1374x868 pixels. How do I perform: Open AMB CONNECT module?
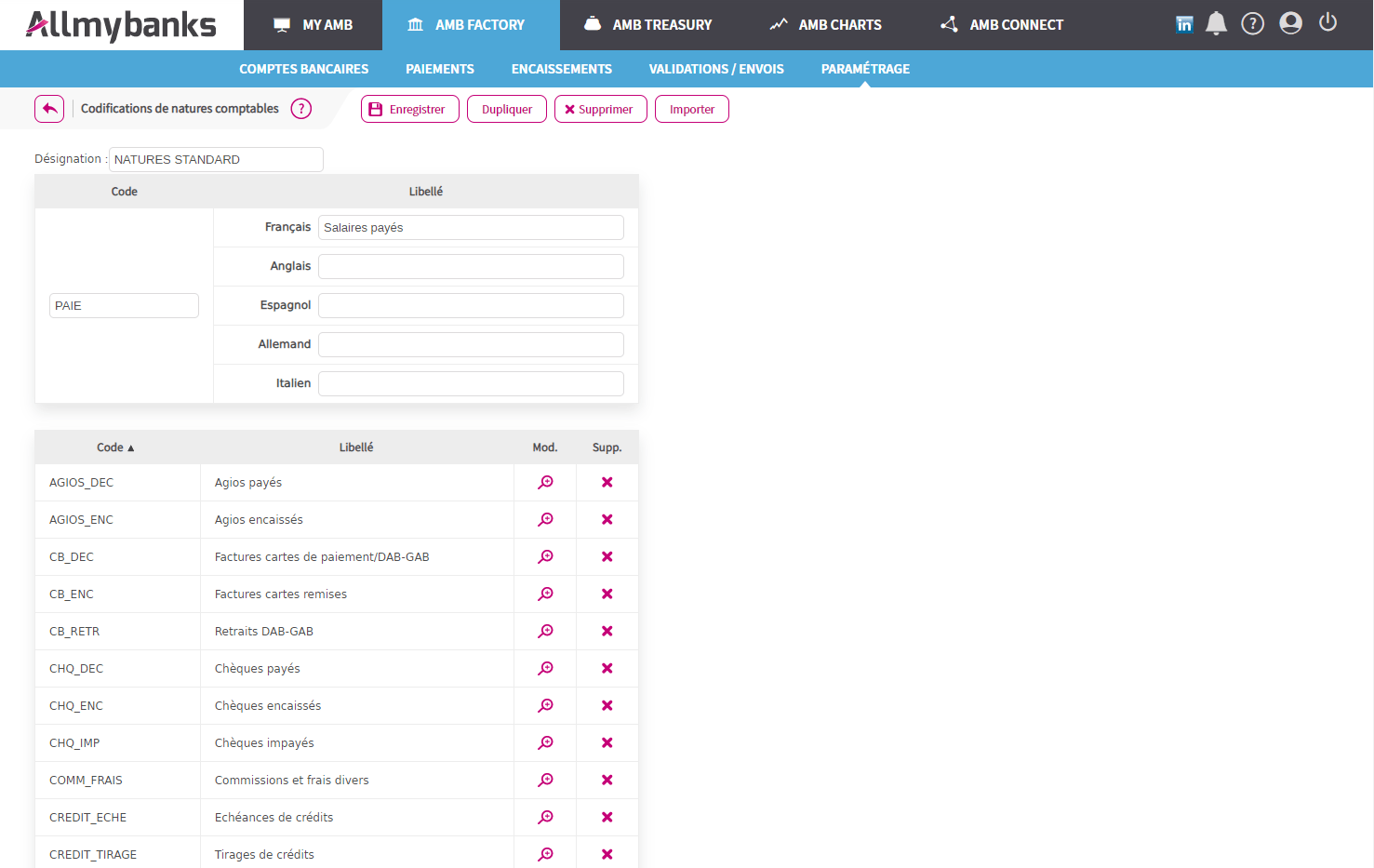pos(1002,25)
